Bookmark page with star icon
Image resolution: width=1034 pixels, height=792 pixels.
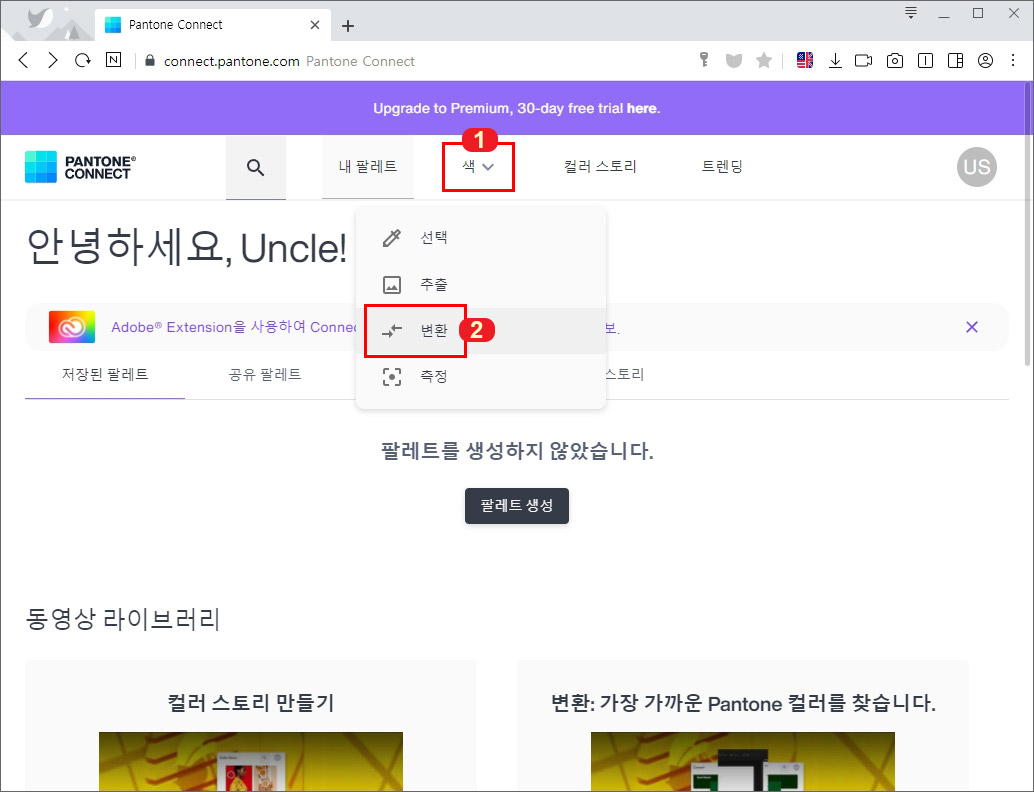[764, 61]
